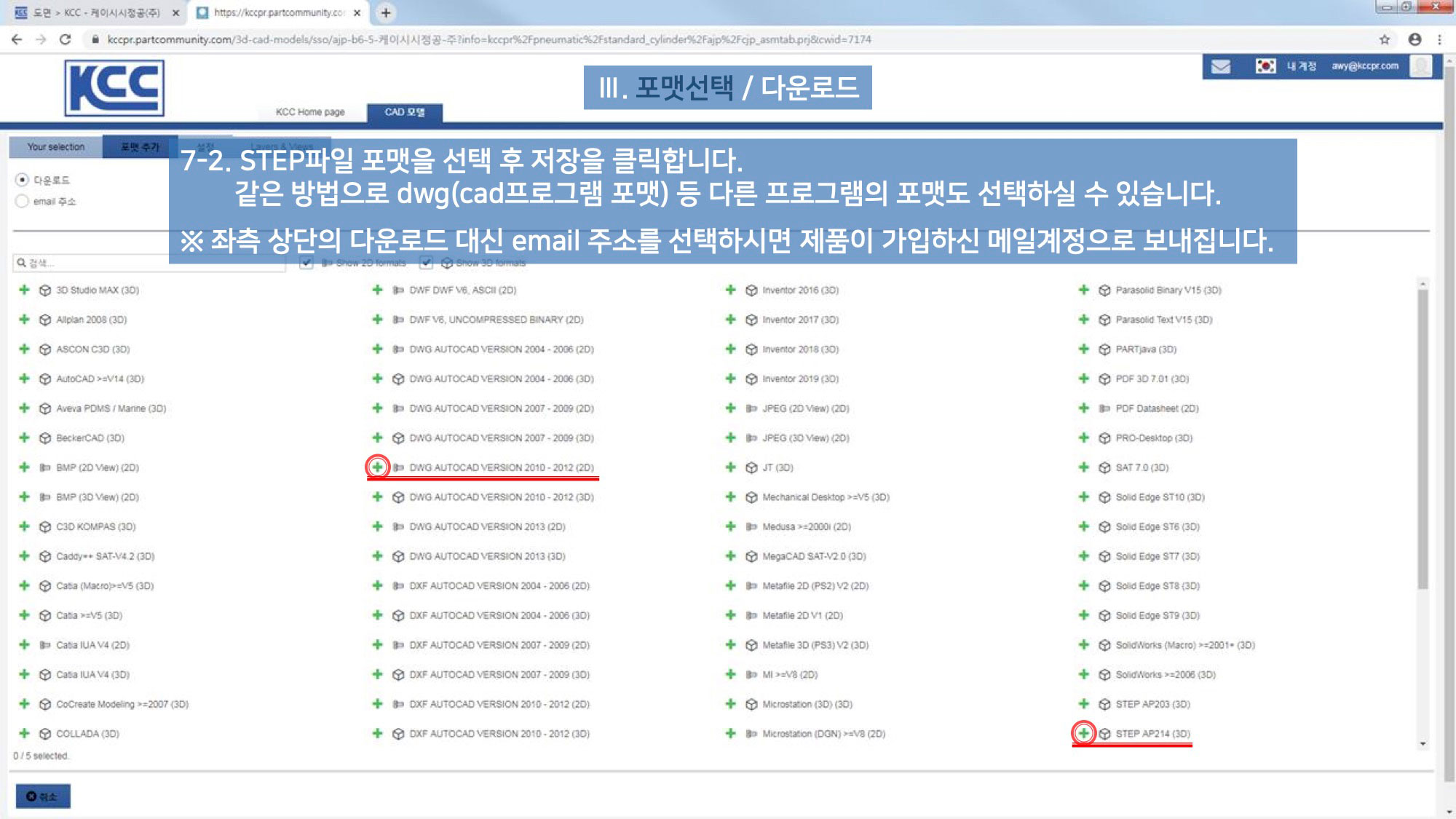Add Inventor 2016 (3D) format plus icon
The height and width of the screenshot is (819, 1456).
730,290
